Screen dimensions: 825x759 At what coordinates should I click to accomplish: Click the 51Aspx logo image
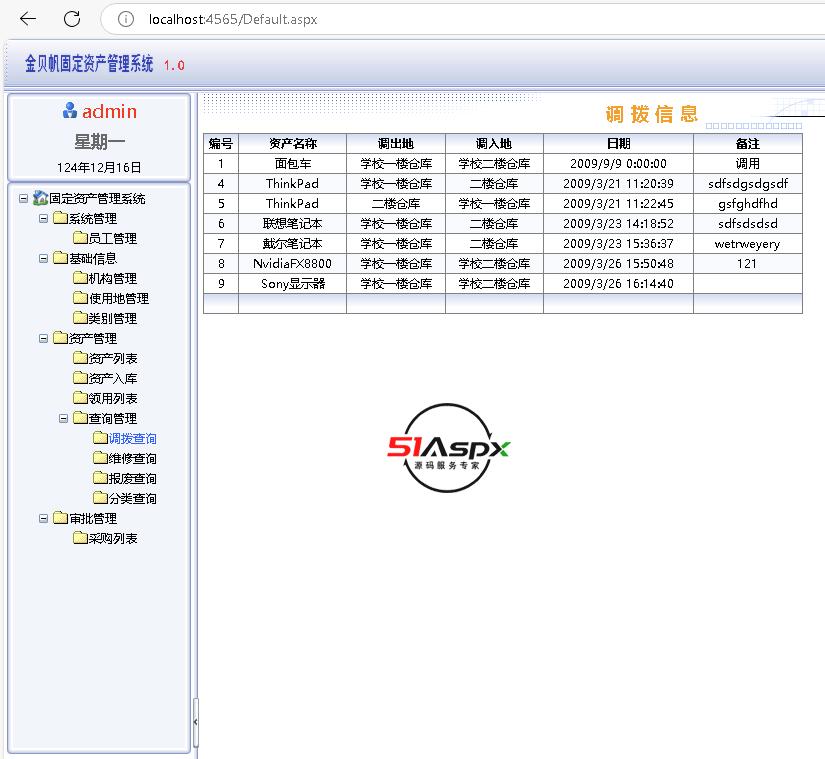point(448,448)
